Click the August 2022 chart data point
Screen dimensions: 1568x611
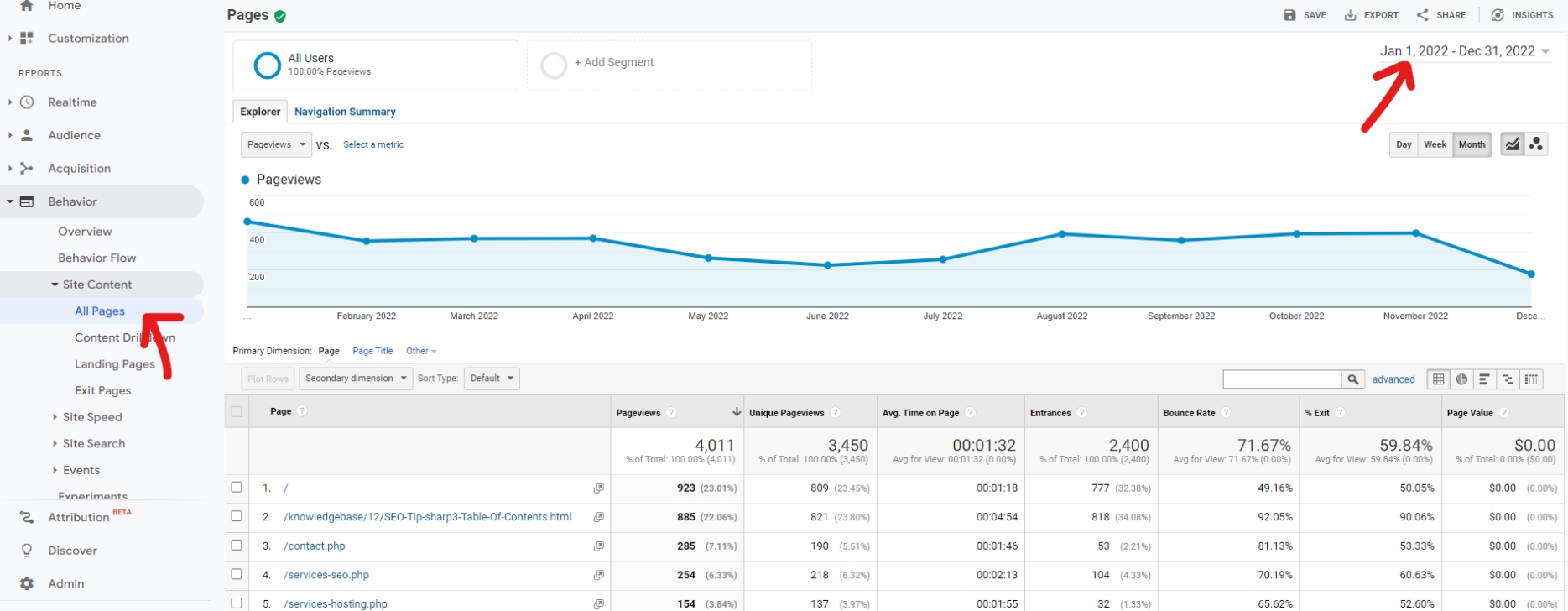click(x=1062, y=234)
